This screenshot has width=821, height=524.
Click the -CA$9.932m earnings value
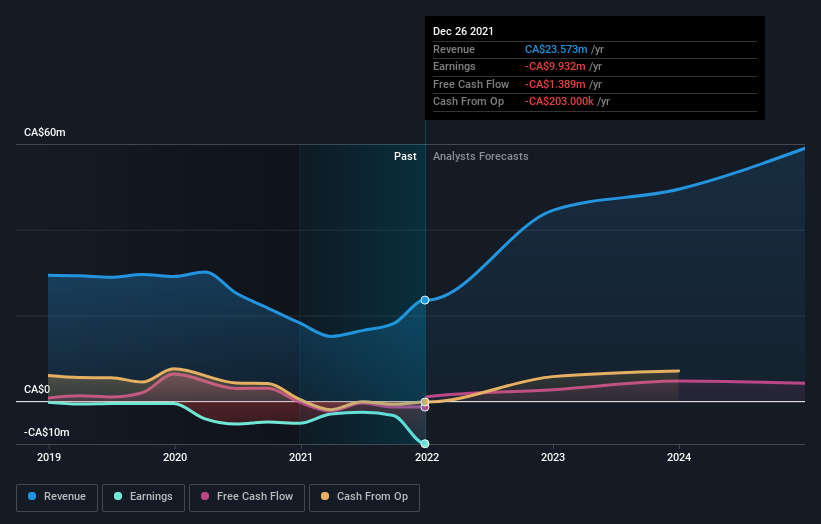point(555,66)
